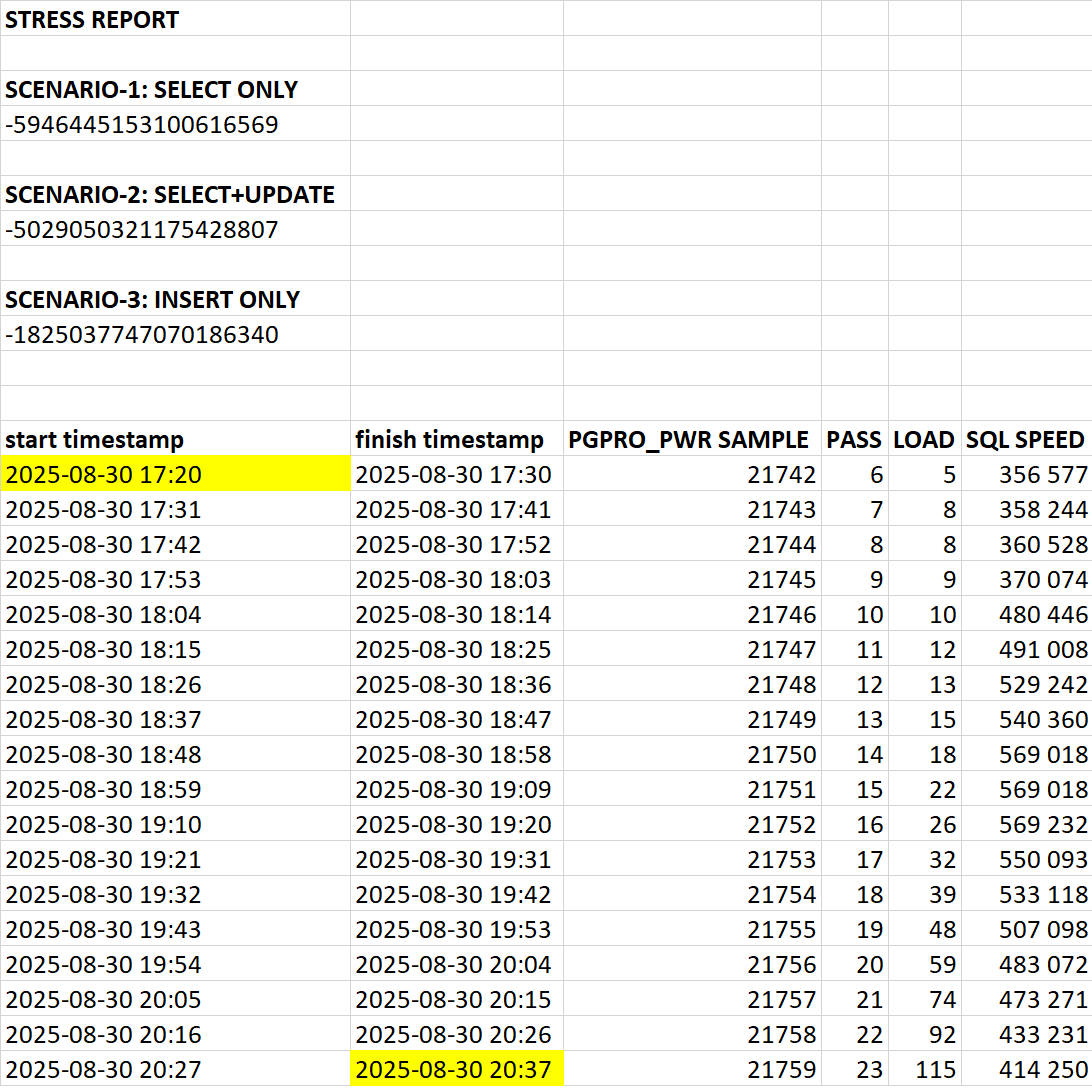Viewport: 1092px width, 1090px height.
Task: Select SQL speed value 433 231
Action: pyautogui.click(x=1027, y=1034)
